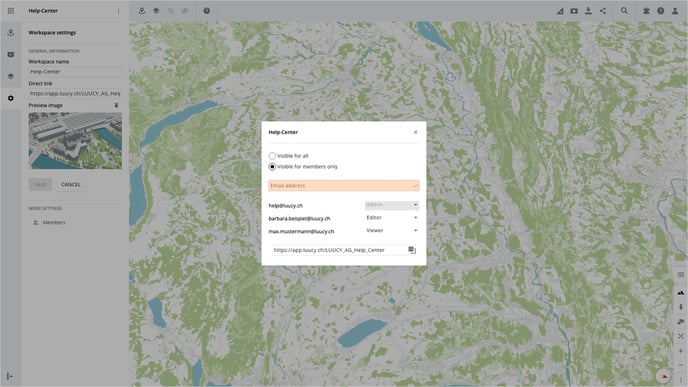The image size is (688, 387).
Task: Open the user account icon
Action: (675, 11)
